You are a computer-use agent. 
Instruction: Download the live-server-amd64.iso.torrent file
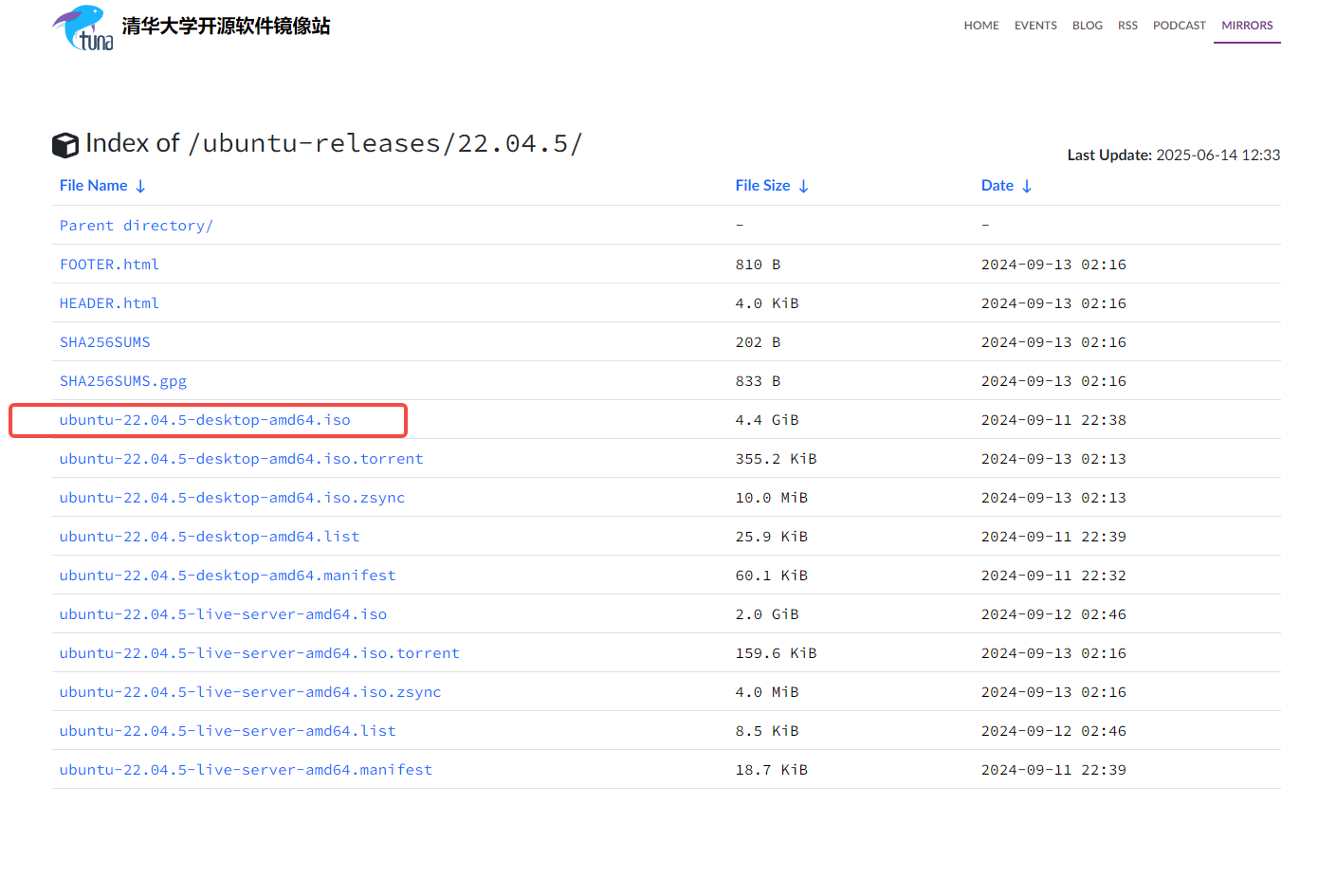[260, 653]
